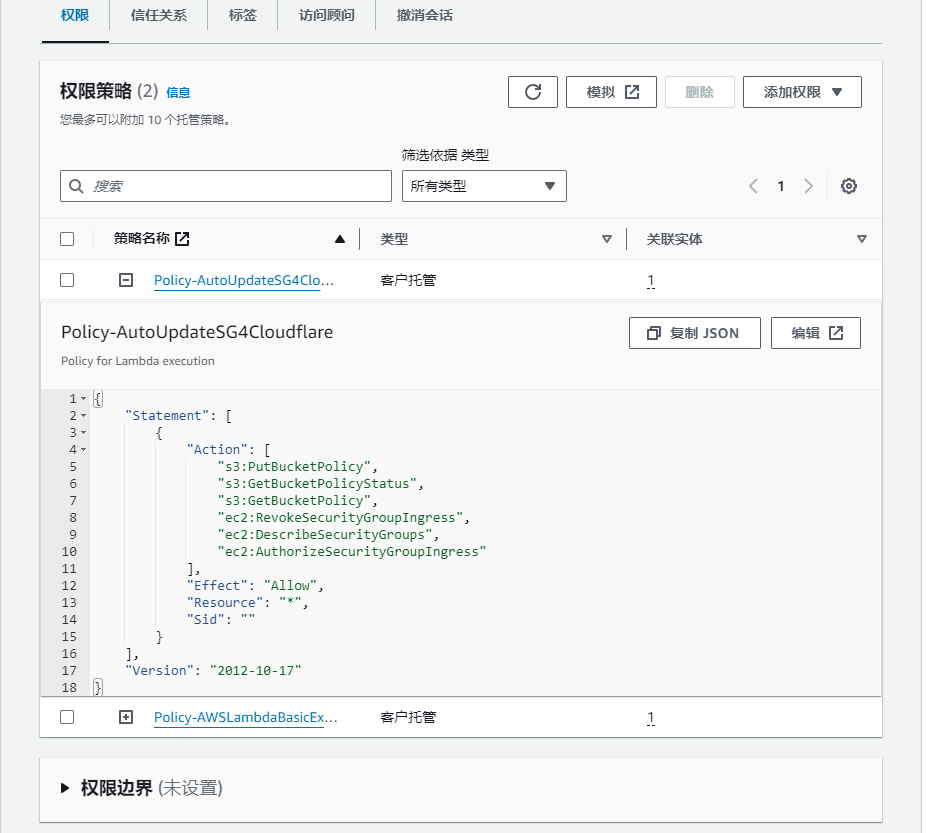Click the previous page arrow
Viewport: 926px width, 833px height.
click(x=754, y=186)
